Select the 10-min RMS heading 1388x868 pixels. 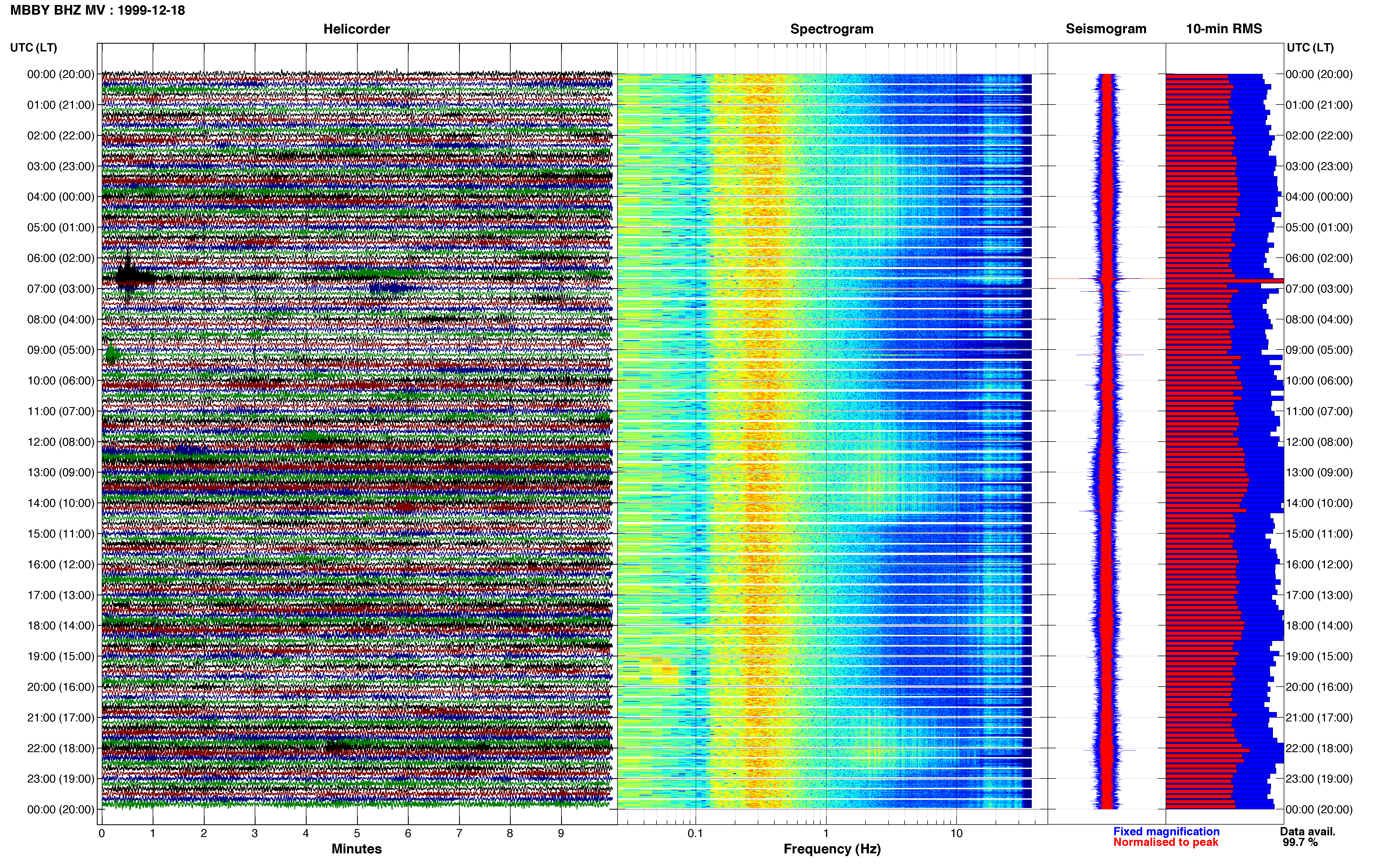coord(1224,29)
